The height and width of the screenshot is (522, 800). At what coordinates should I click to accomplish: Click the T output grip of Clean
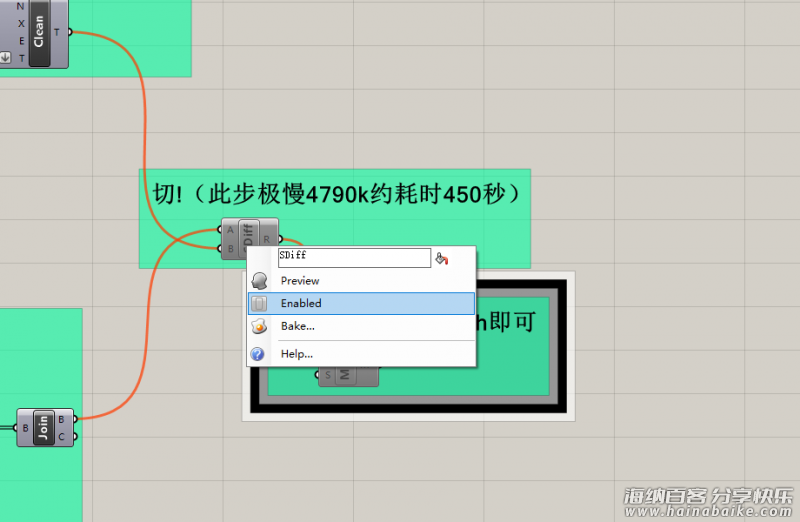pyautogui.click(x=68, y=32)
